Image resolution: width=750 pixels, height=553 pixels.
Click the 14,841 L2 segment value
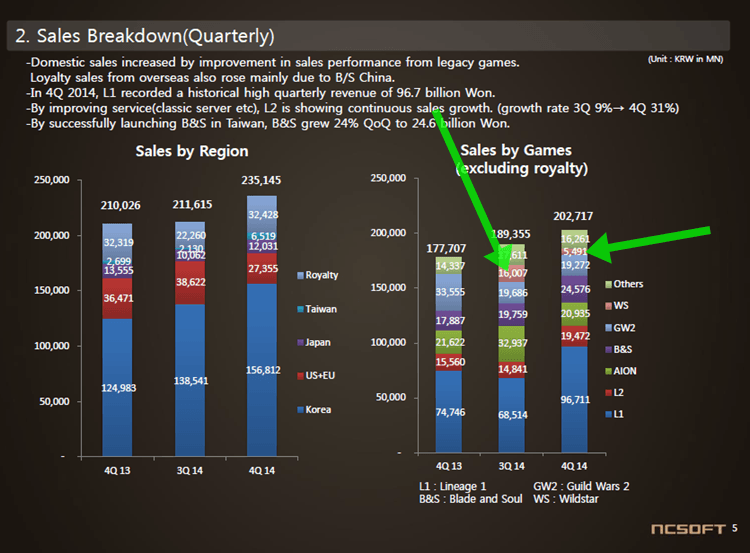[x=513, y=369]
